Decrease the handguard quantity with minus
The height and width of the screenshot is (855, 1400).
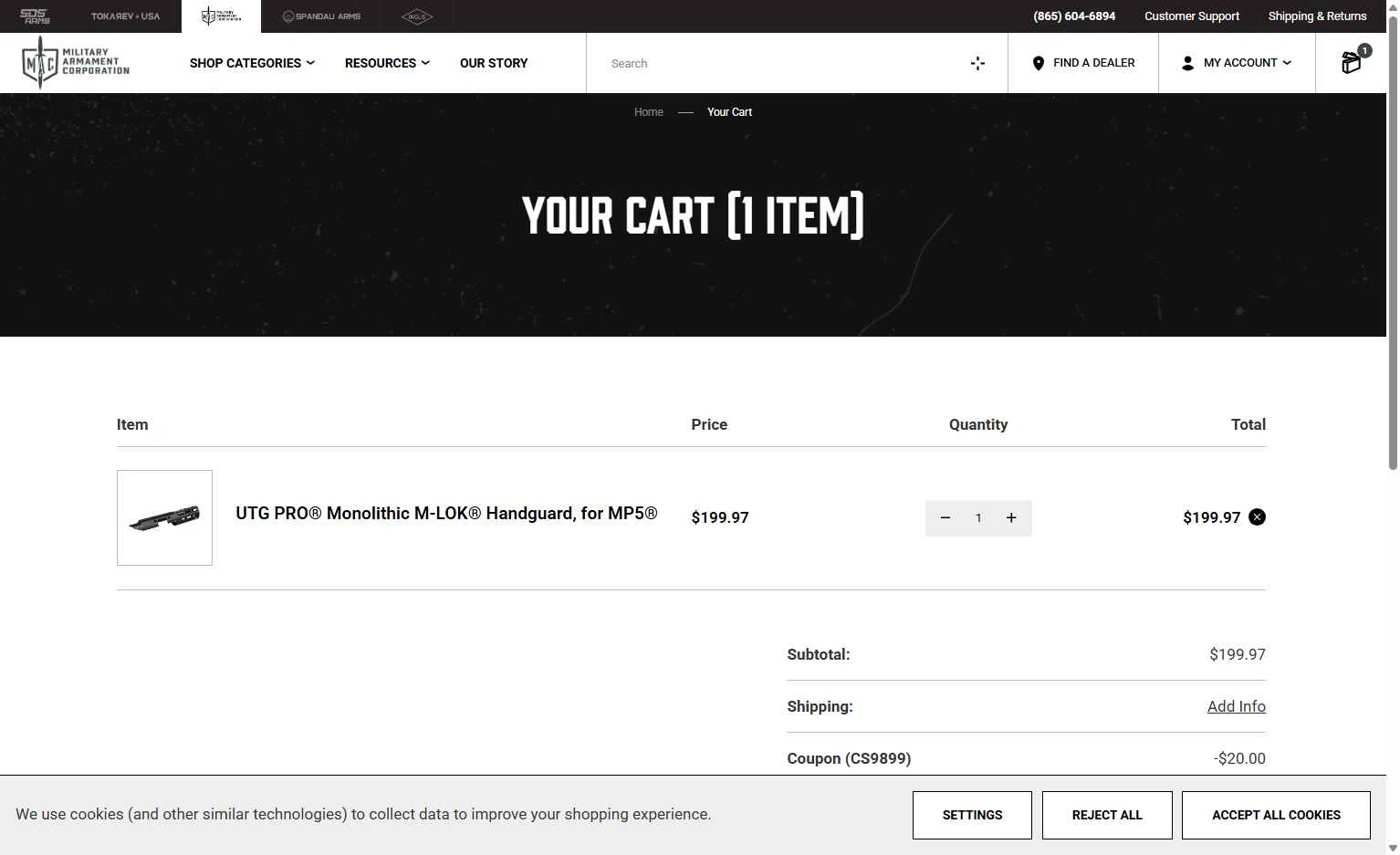946,518
